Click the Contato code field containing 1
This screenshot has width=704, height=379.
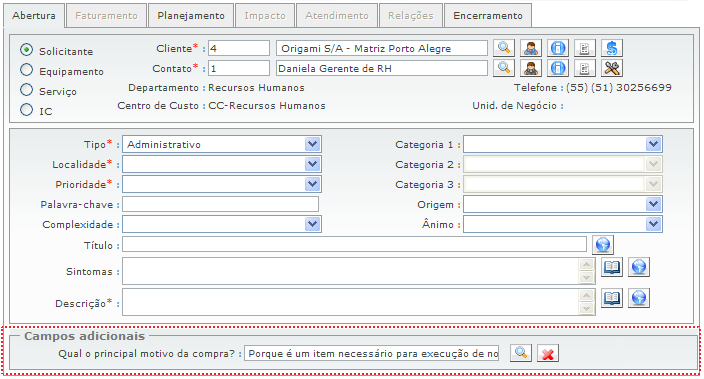click(x=239, y=68)
